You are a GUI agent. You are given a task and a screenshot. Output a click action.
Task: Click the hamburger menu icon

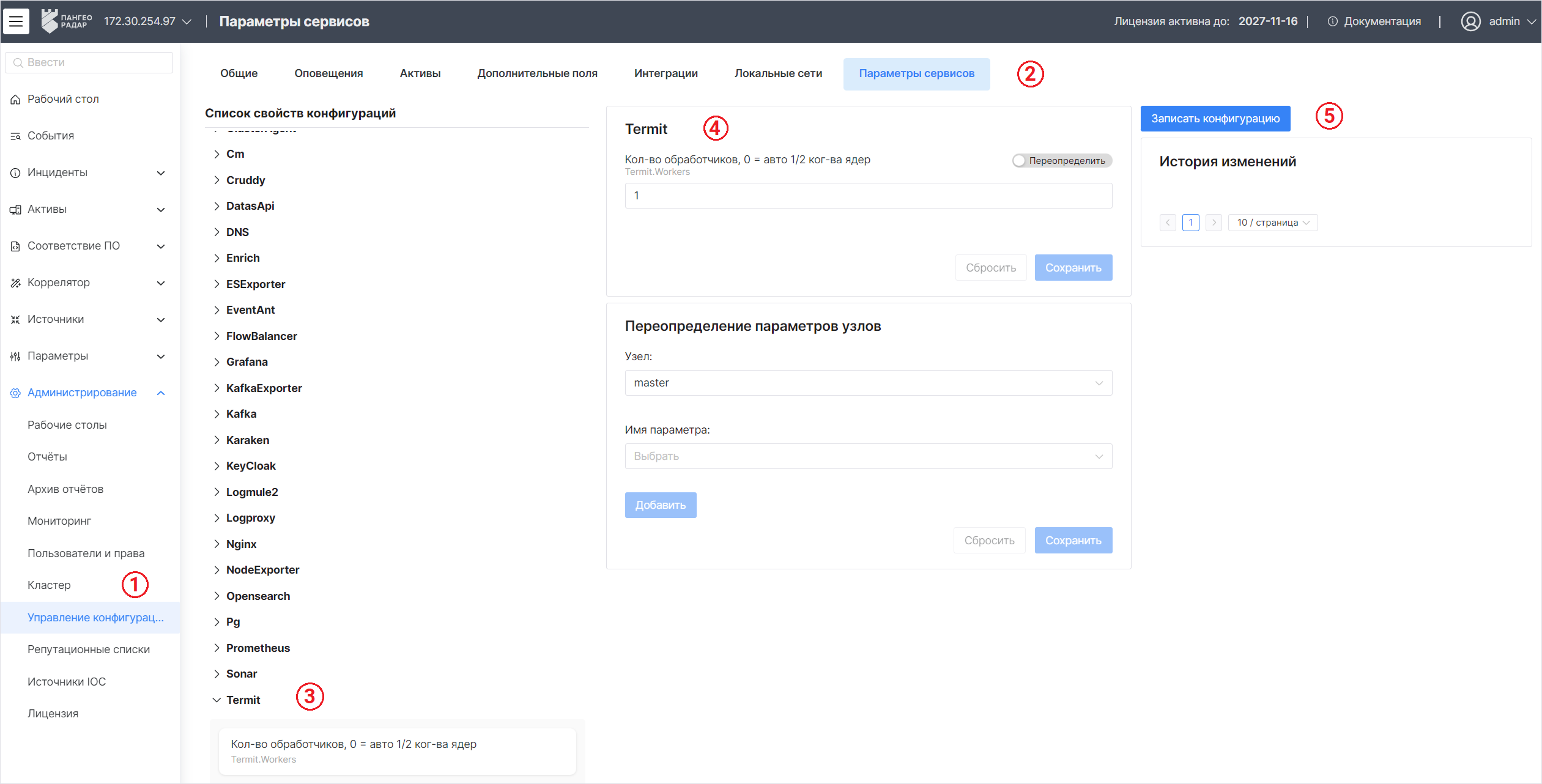click(16, 21)
